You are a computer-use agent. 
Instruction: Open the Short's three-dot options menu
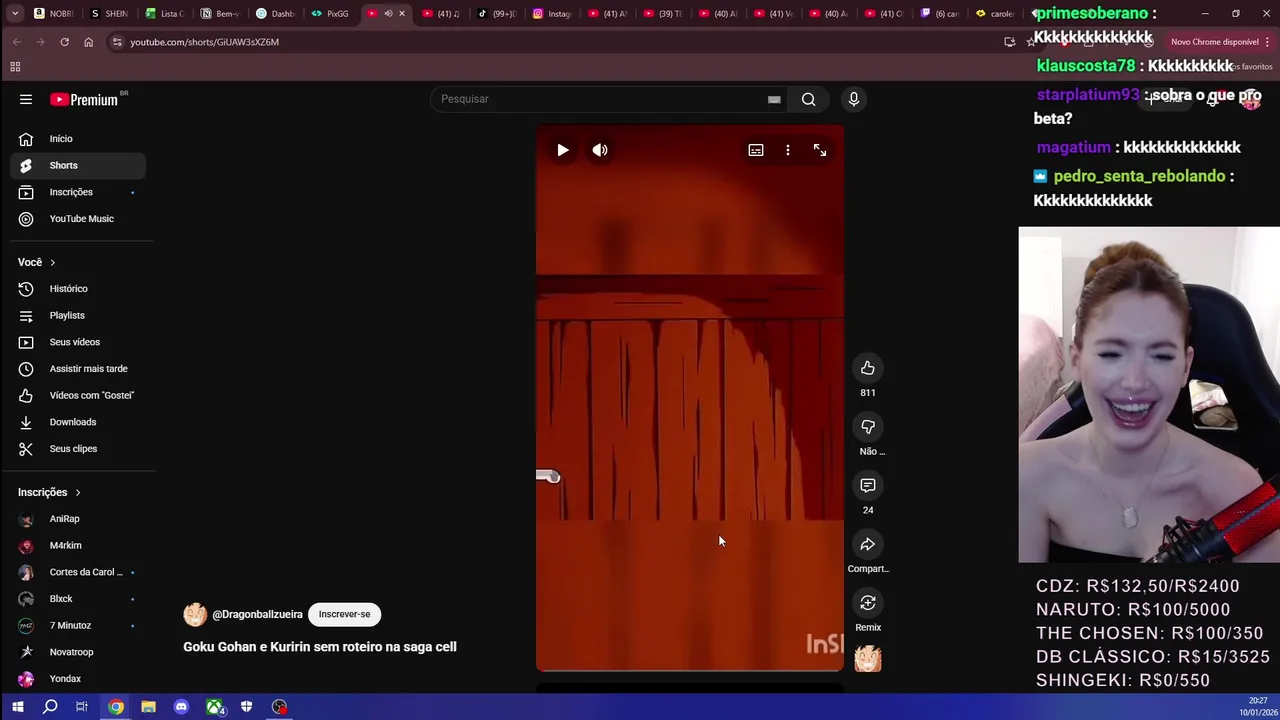(x=788, y=150)
